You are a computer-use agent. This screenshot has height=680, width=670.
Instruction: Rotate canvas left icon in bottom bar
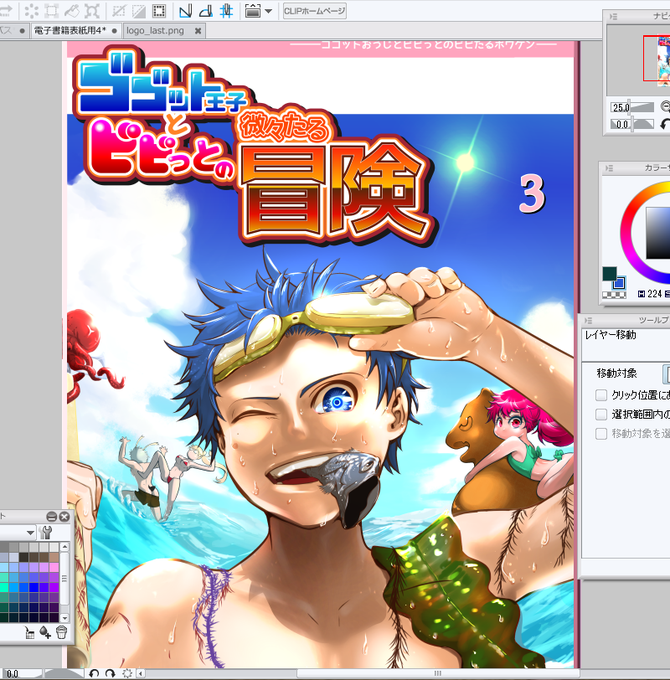[x=94, y=673]
